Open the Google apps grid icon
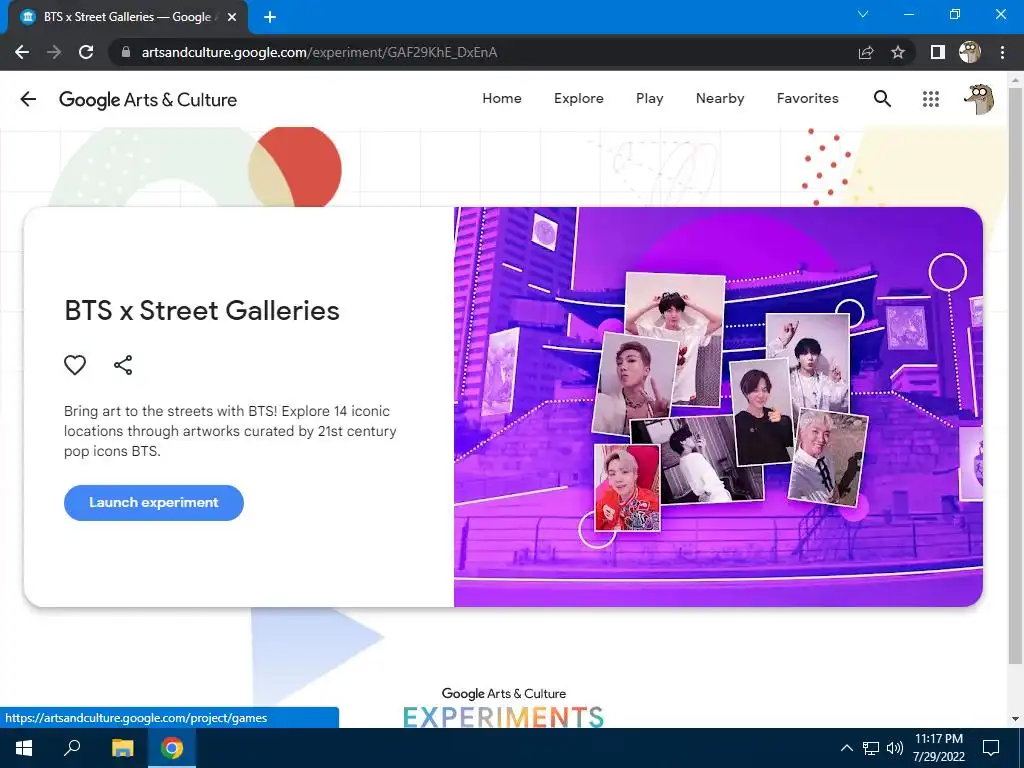This screenshot has height=768, width=1024. point(931,99)
